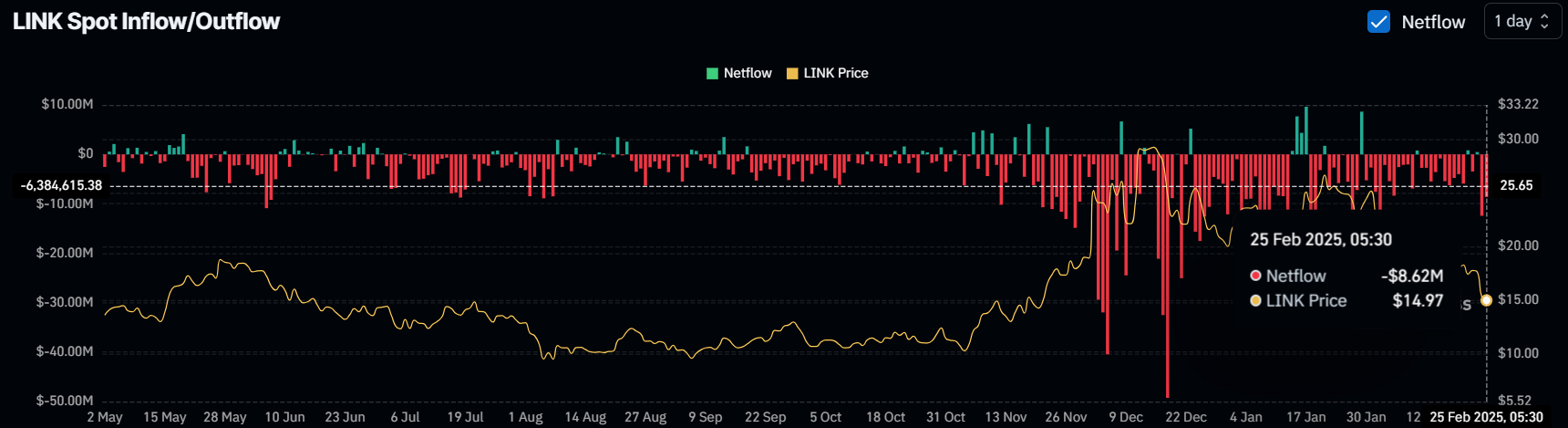Click the 17 Jan date label
1568x428 pixels.
point(1306,417)
